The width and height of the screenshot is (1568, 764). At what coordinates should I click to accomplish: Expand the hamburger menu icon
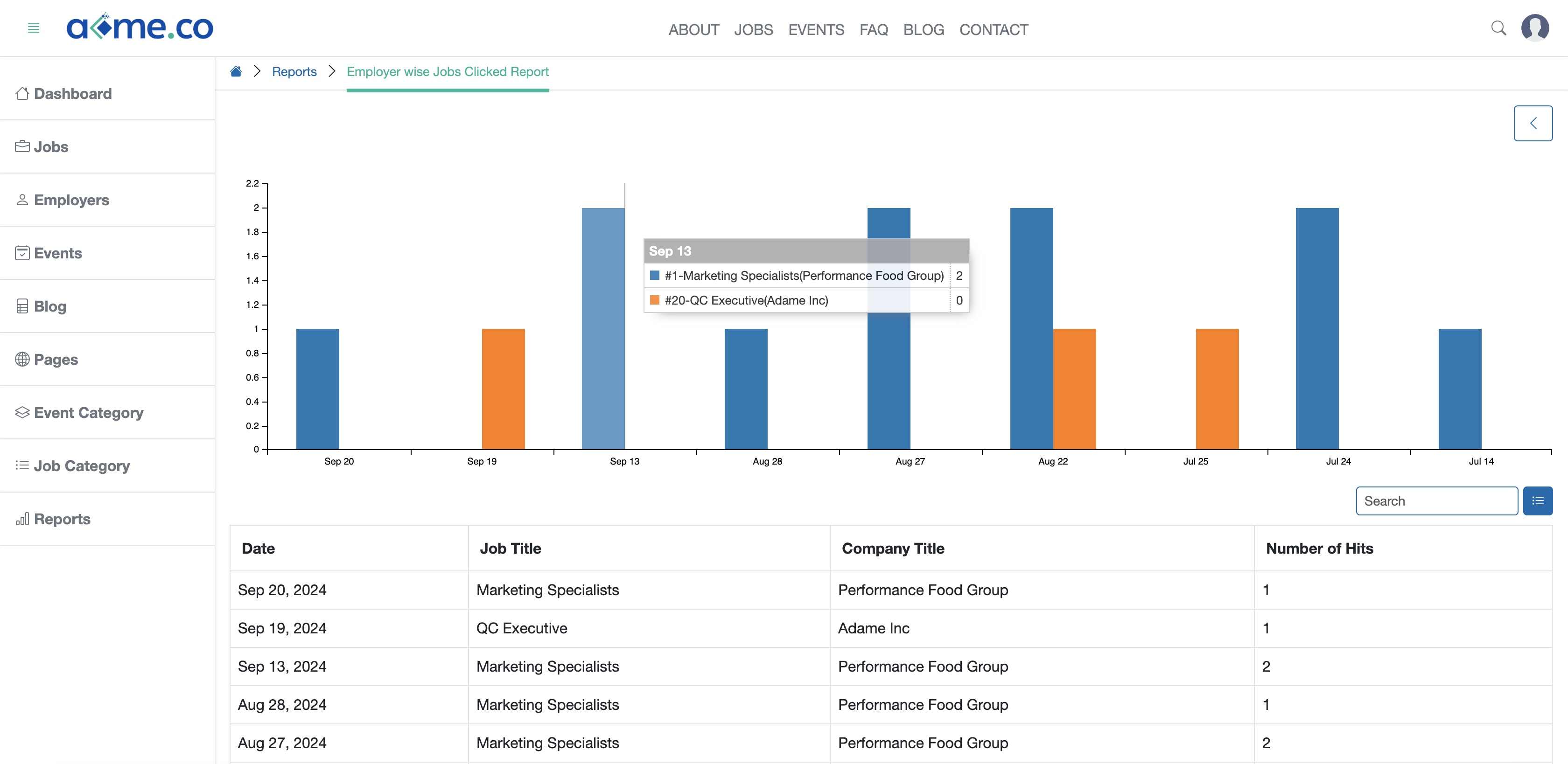(34, 27)
